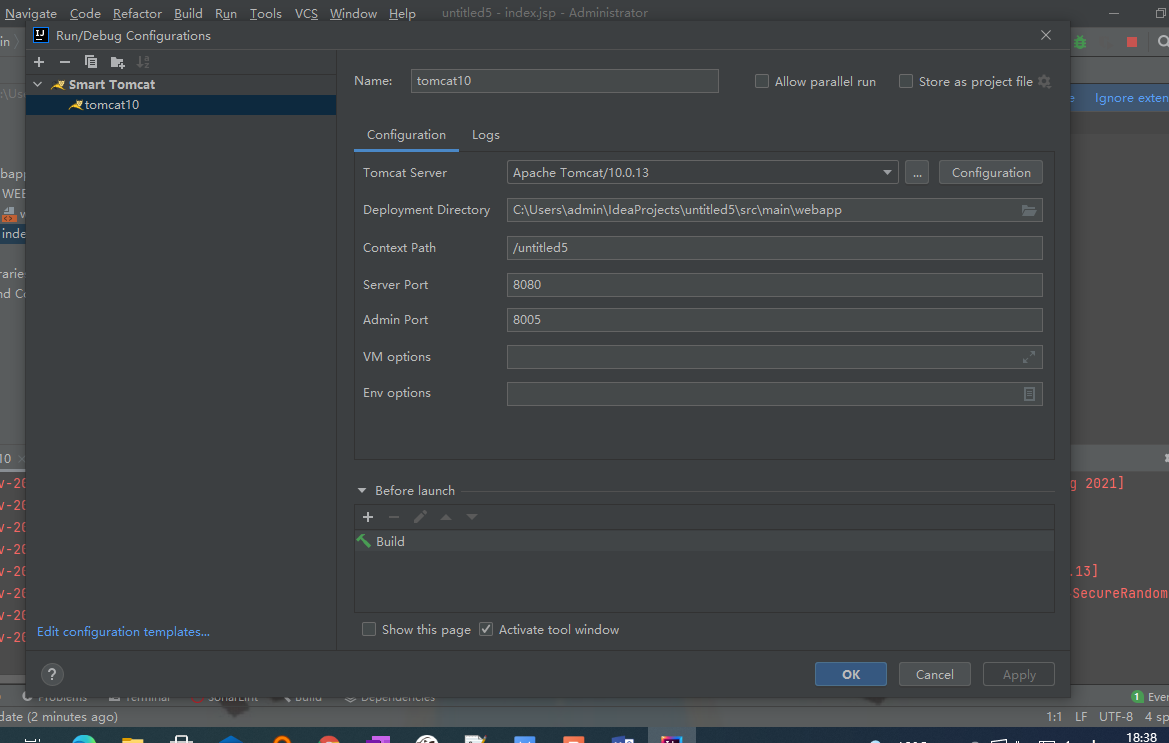Open the VCS menu
Viewport: 1169px width, 743px height.
point(306,13)
